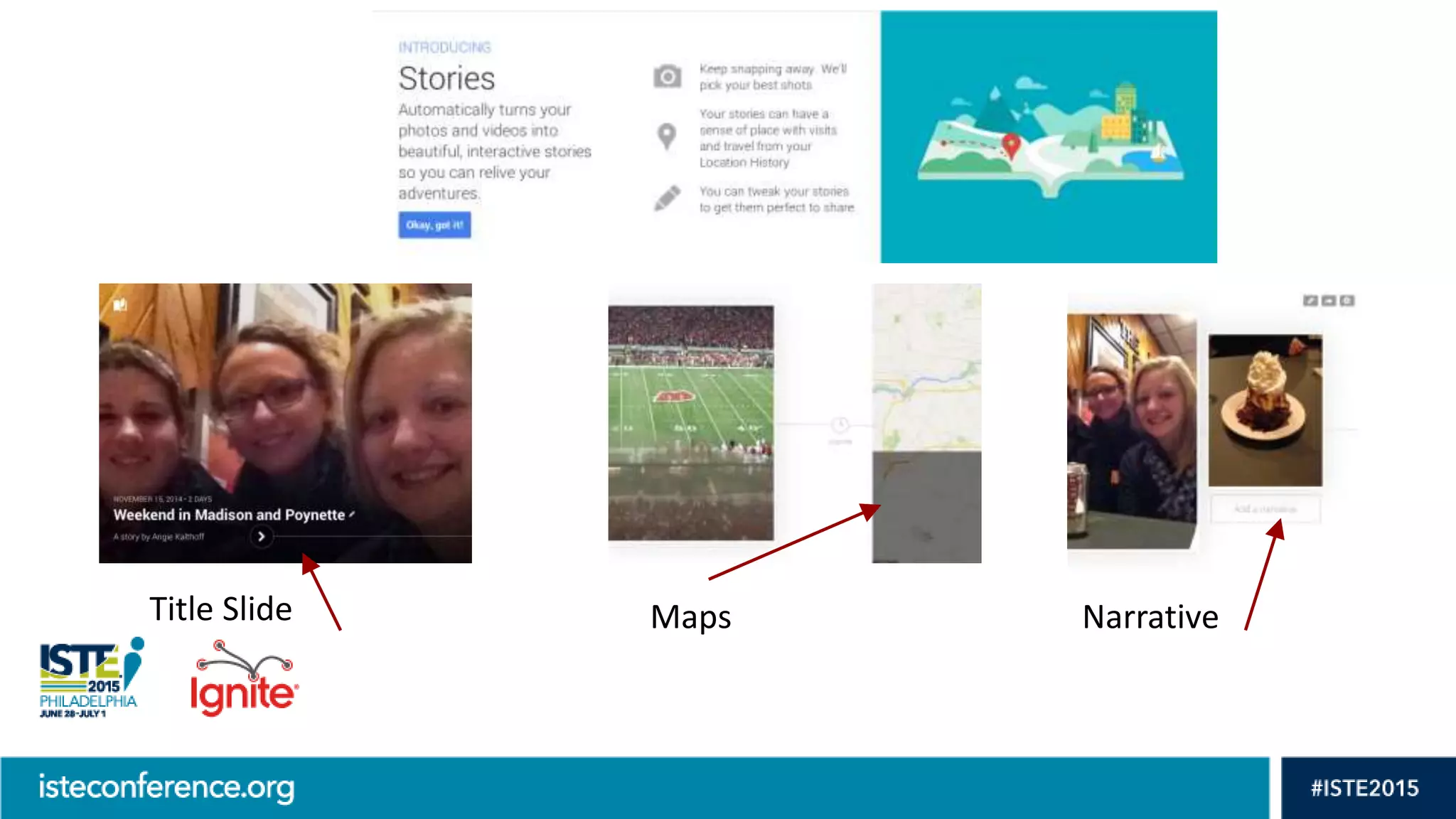Click the Ignite logo
This screenshot has height=819, width=1456.
pos(245,679)
